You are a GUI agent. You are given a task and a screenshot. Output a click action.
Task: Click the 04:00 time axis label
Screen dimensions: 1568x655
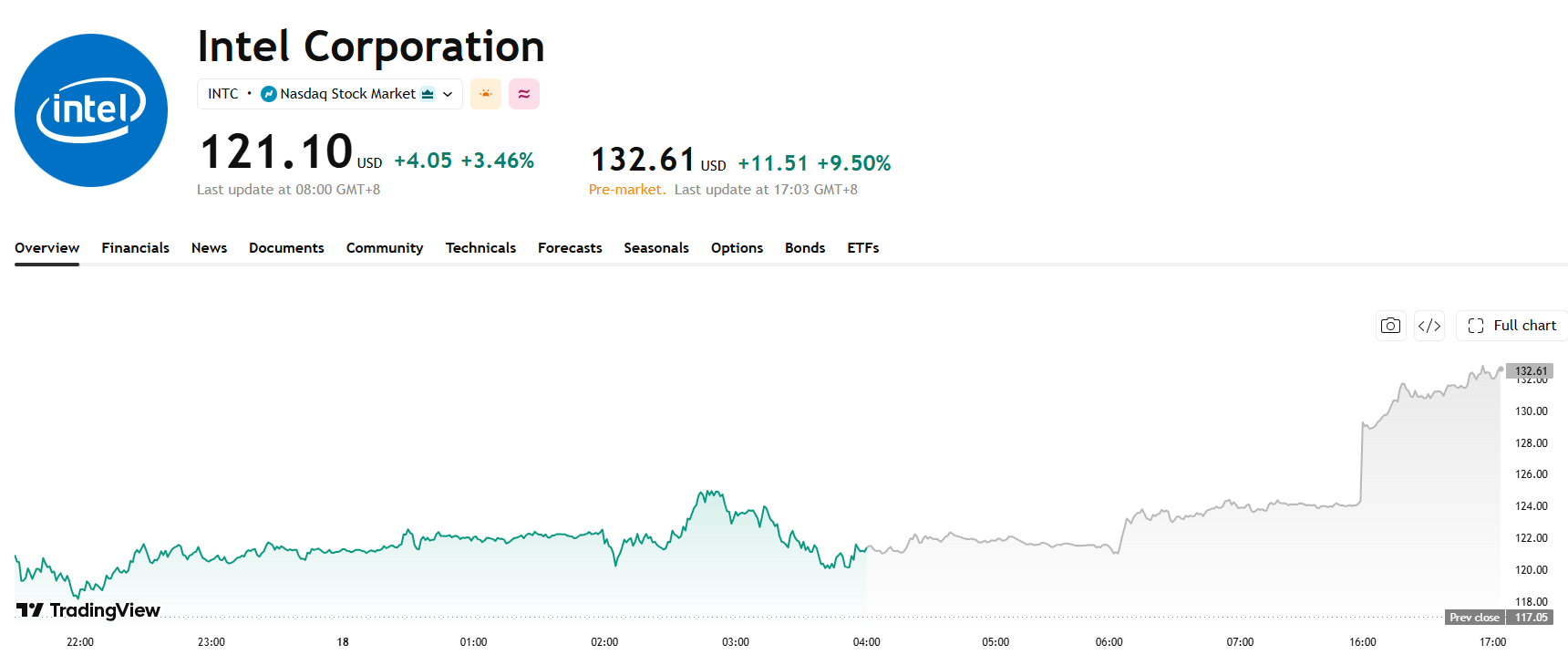866,642
